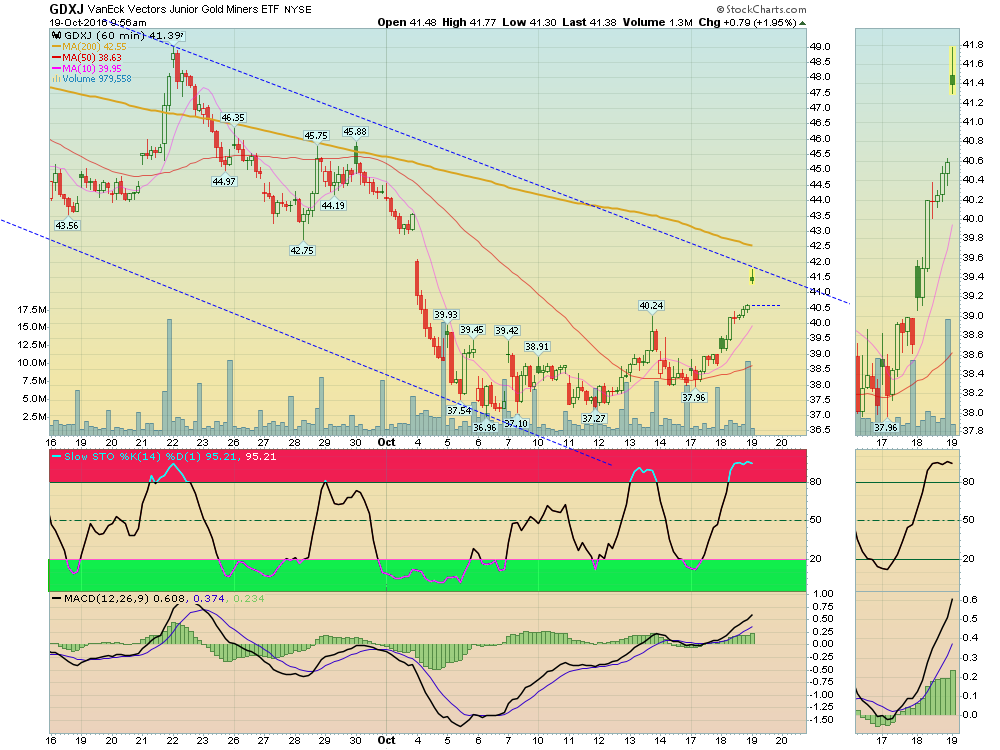1000x750 pixels.
Task: Open the StockCharts.com copyright link
Action: pyautogui.click(x=761, y=10)
